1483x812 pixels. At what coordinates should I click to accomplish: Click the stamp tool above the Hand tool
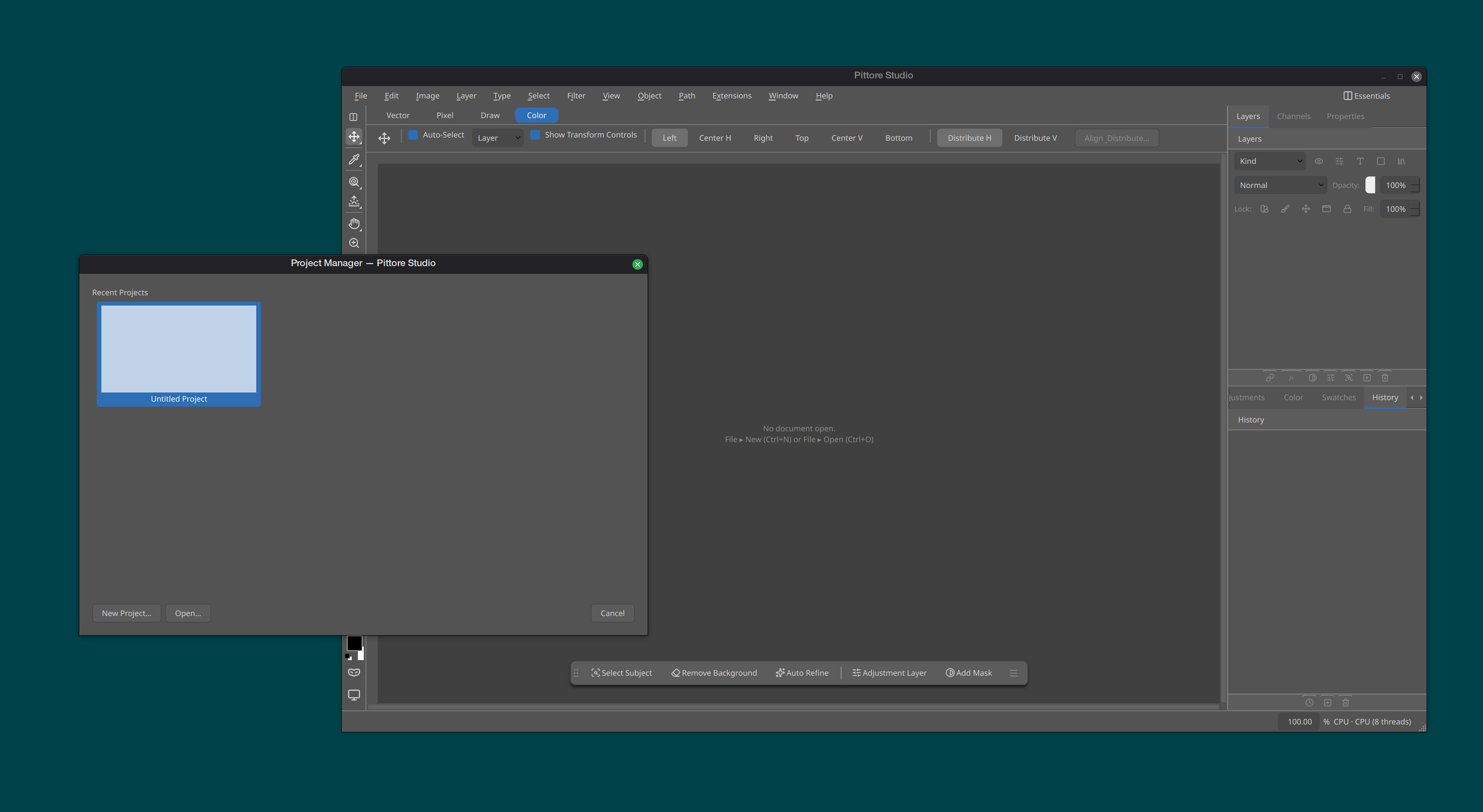[x=354, y=202]
